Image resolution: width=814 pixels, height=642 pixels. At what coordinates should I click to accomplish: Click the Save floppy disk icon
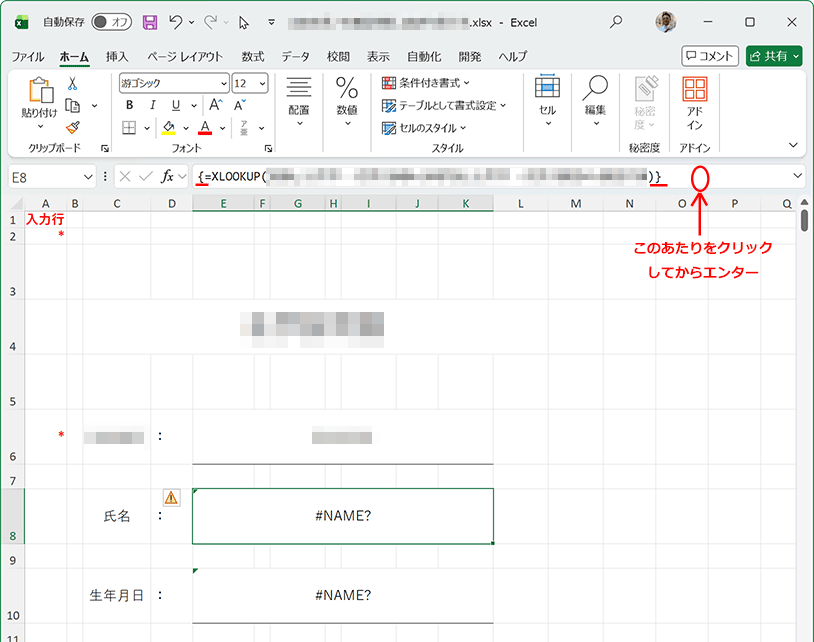[150, 21]
